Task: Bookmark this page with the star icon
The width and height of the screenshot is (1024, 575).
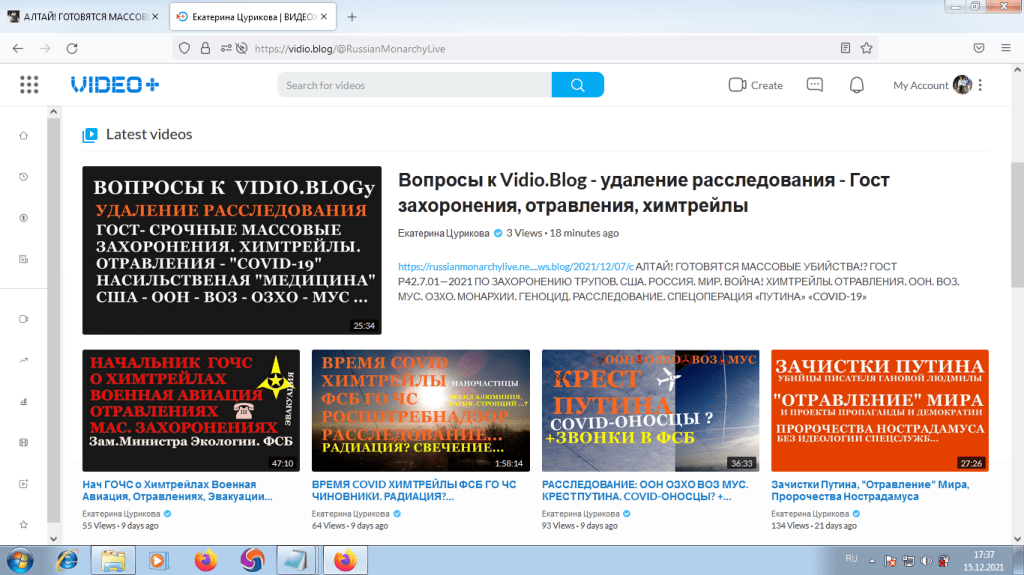Action: tap(867, 47)
